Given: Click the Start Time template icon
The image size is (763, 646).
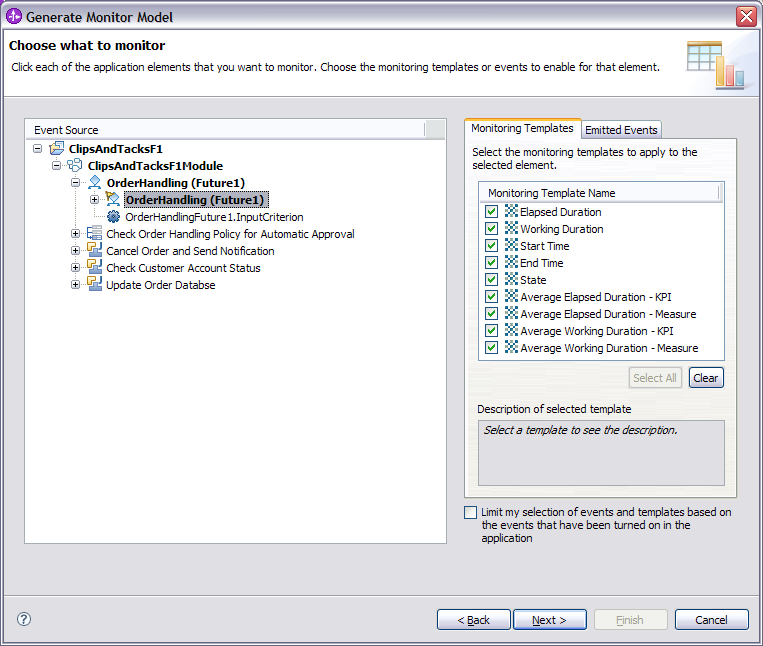Looking at the screenshot, I should pyautogui.click(x=511, y=245).
